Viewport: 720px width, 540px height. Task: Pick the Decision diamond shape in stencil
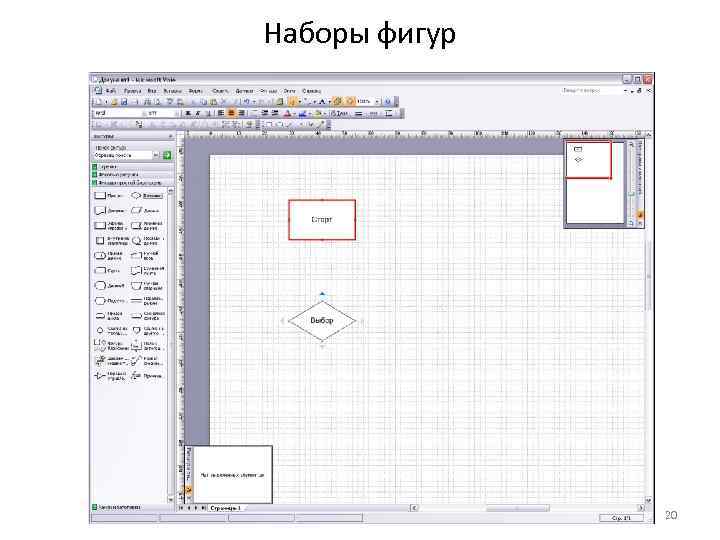[136, 196]
